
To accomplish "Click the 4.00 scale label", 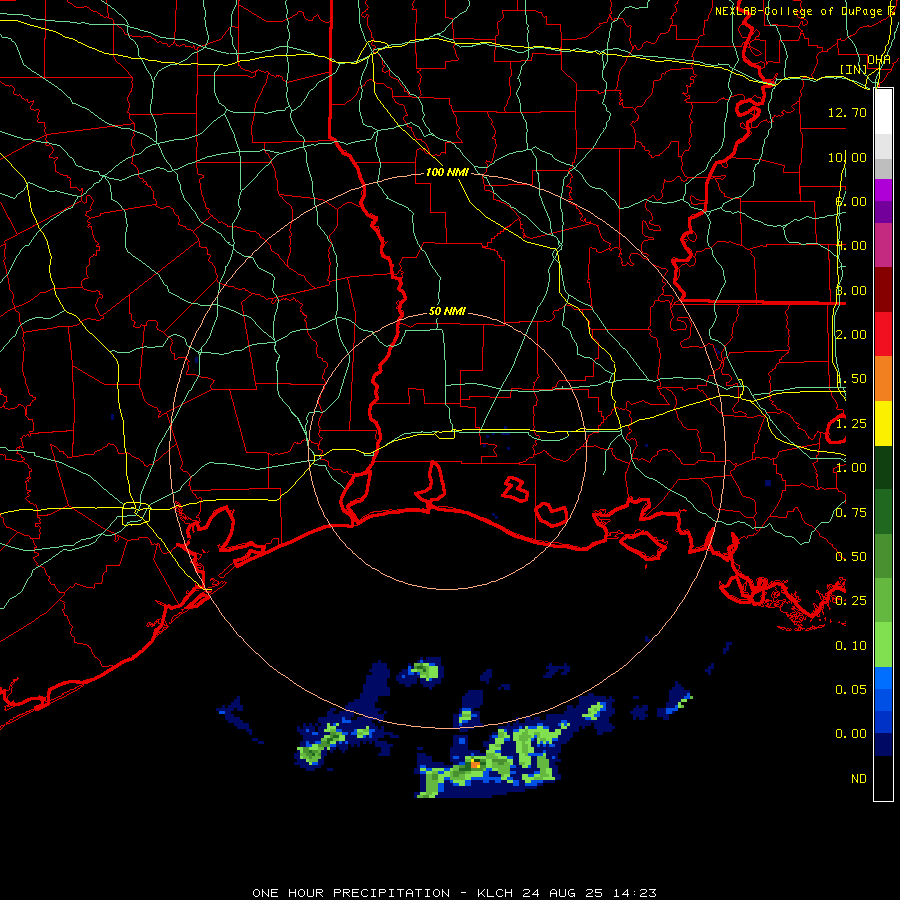I will pos(851,246).
